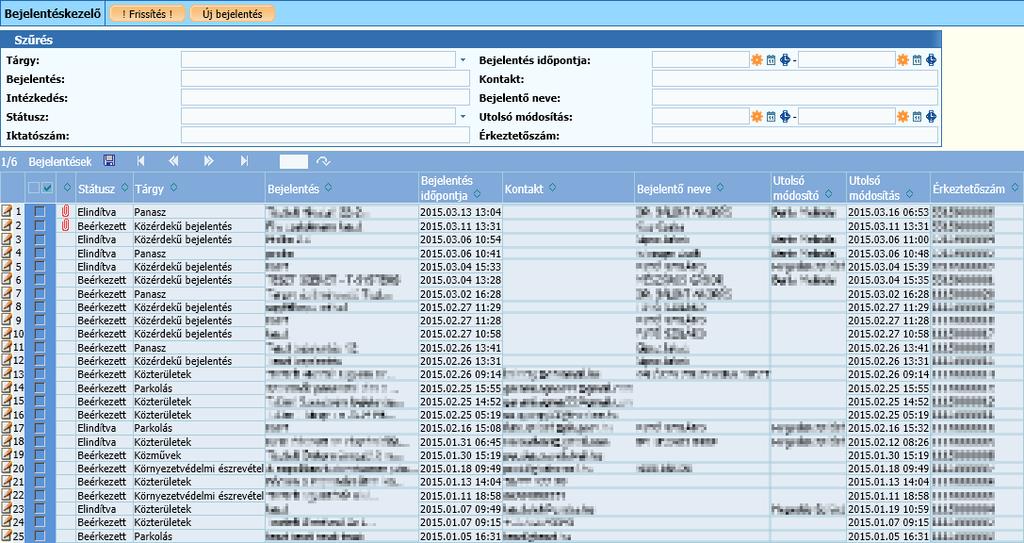1024x543 pixels.
Task: Open the edit icon of row 13
Action: tap(7, 374)
